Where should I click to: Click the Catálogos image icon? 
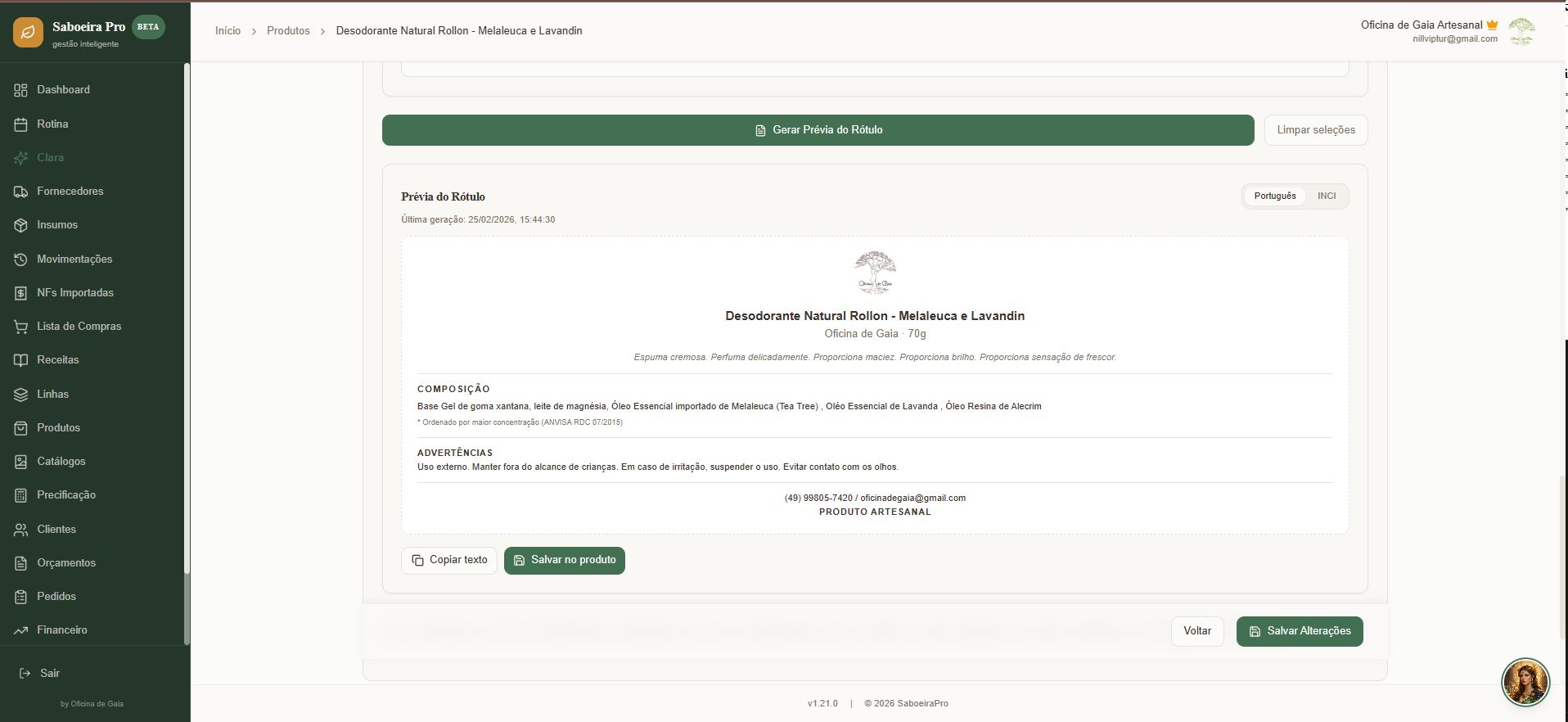point(21,462)
